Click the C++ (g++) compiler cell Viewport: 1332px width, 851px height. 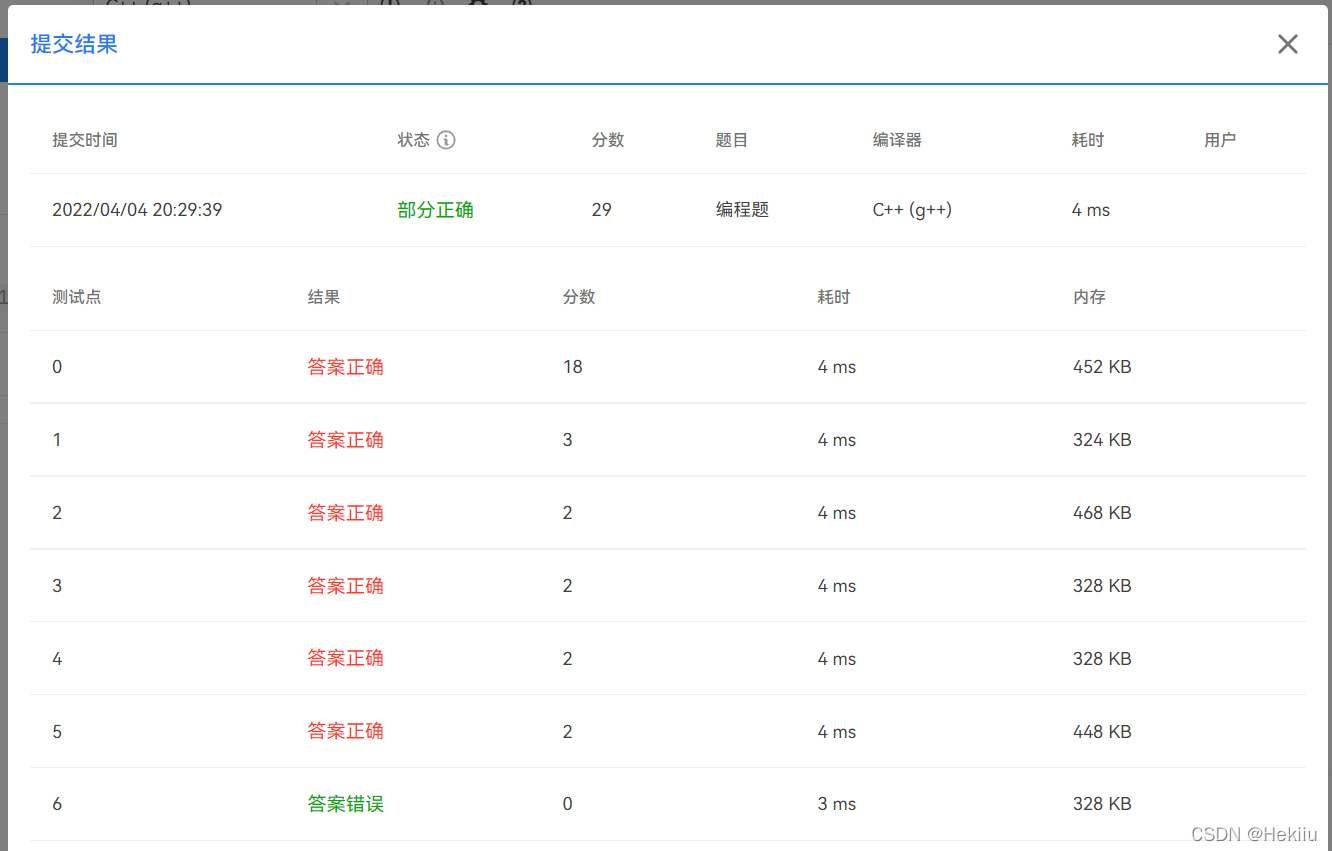pyautogui.click(x=912, y=210)
